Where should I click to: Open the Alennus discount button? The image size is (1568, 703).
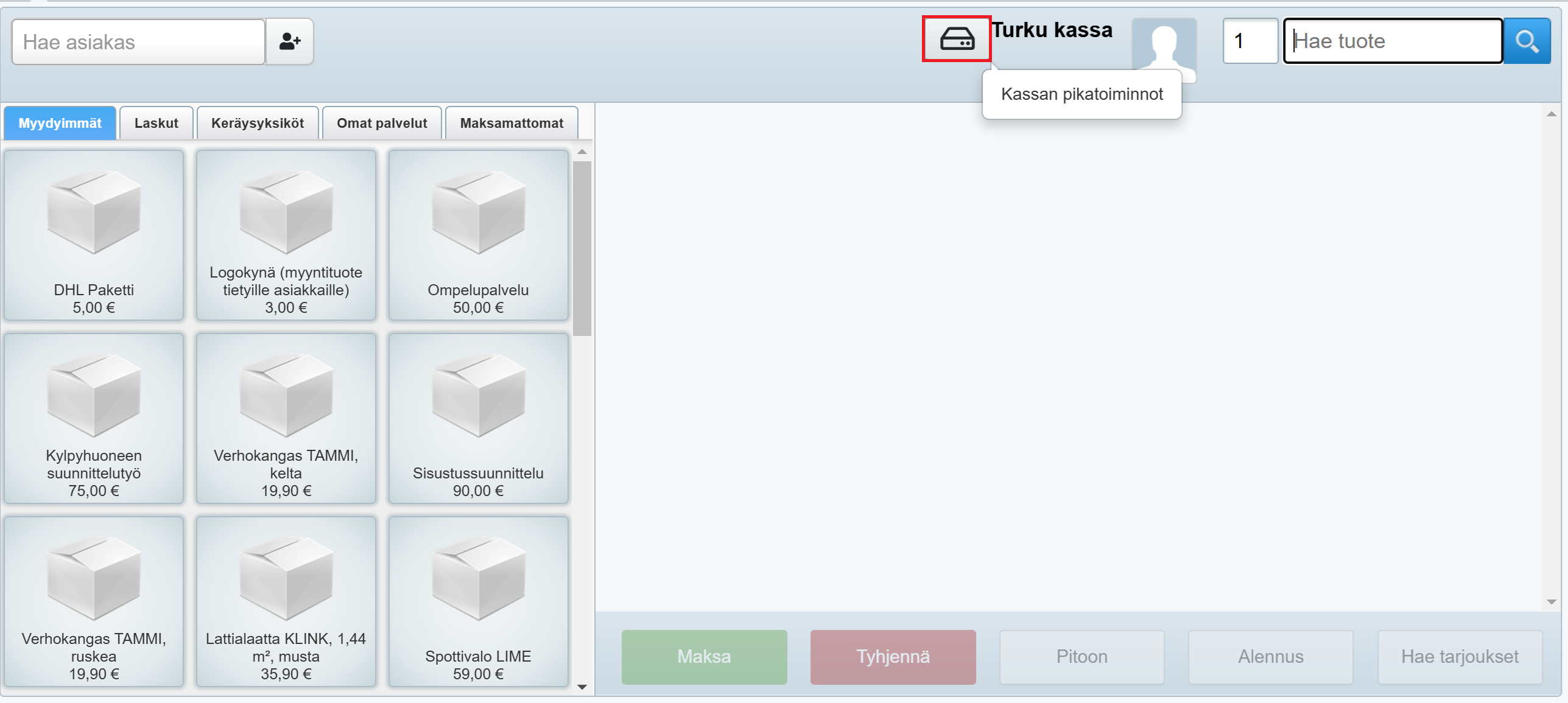tap(1271, 657)
